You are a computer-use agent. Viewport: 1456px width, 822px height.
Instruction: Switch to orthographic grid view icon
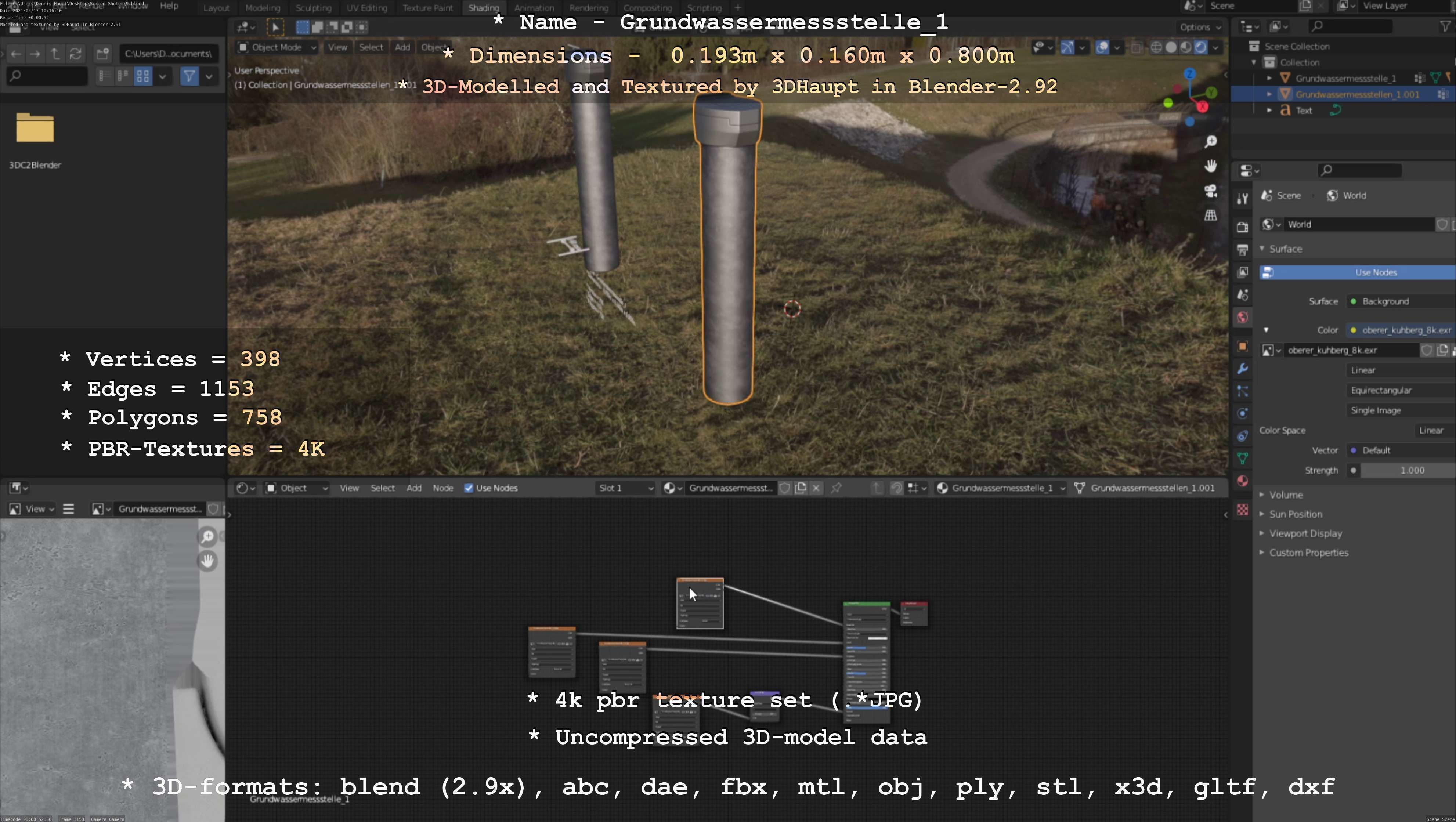[x=1210, y=215]
